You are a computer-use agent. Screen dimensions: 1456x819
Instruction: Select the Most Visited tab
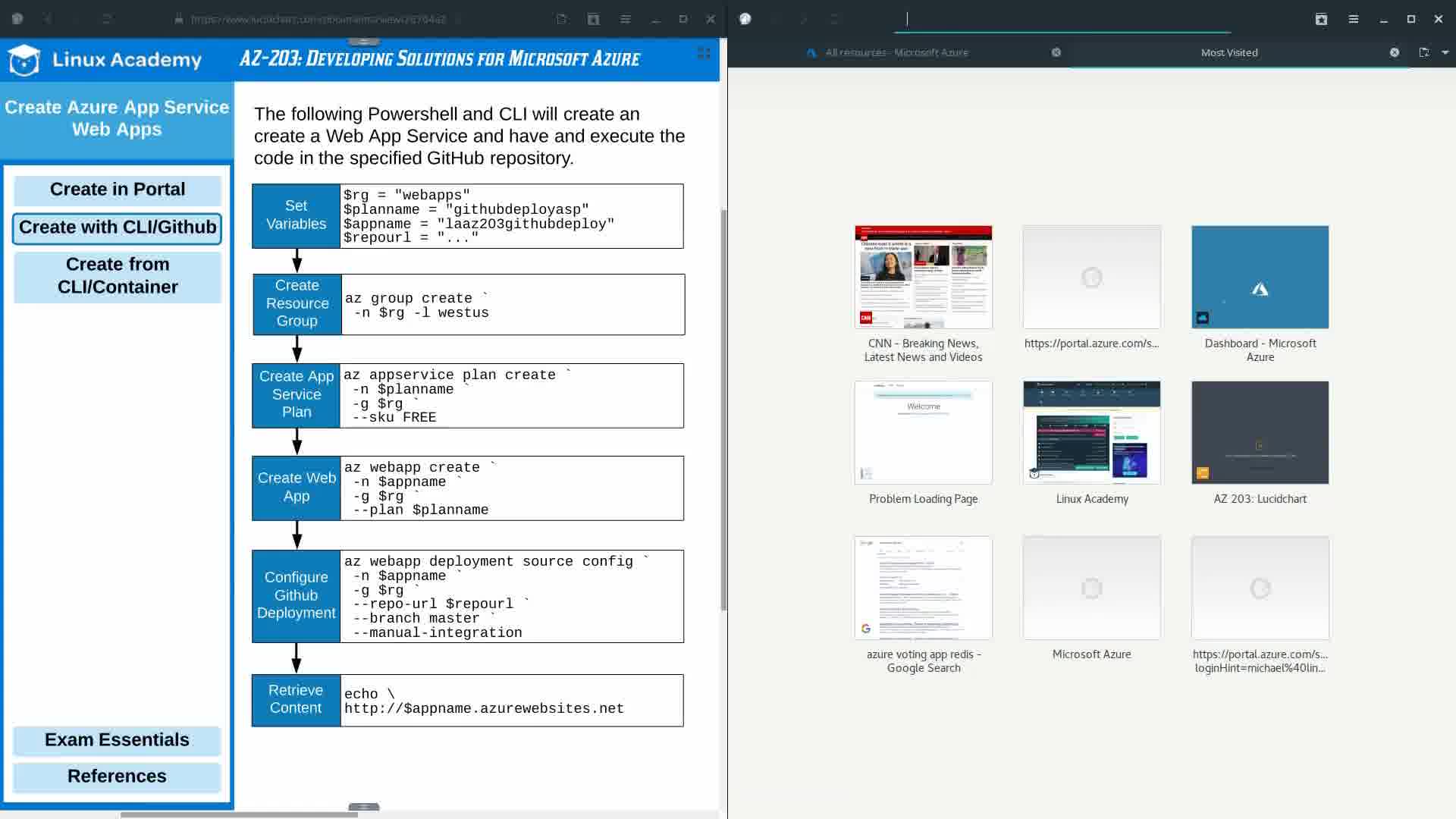tap(1228, 52)
